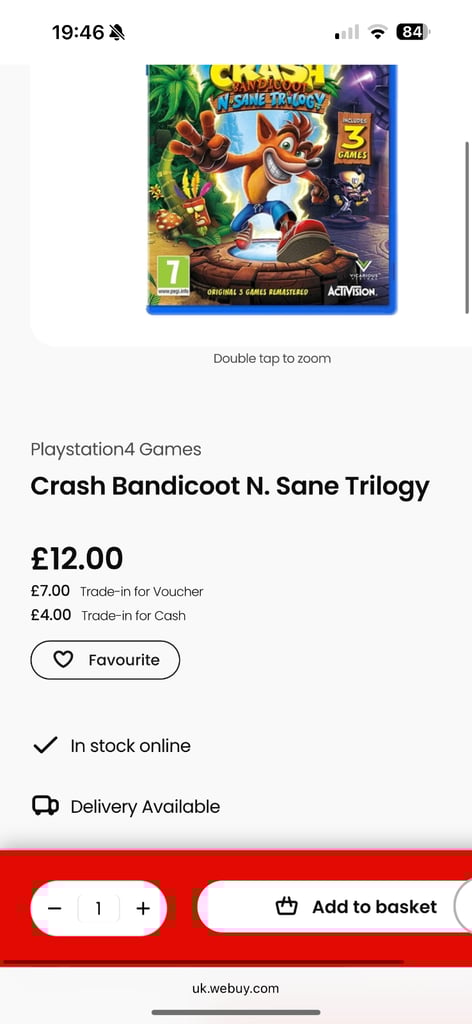Tap the Wi-Fi icon in status bar

pyautogui.click(x=377, y=32)
